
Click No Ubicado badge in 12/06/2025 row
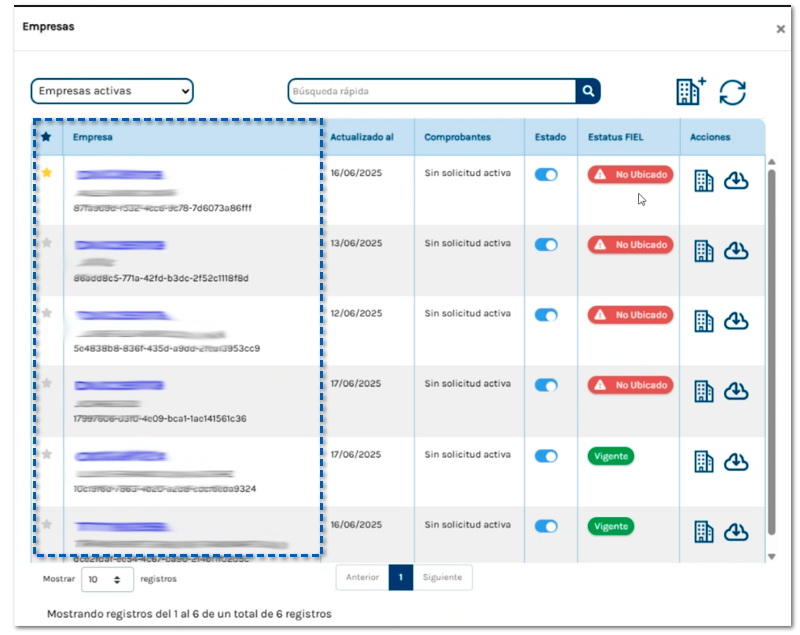pyautogui.click(x=630, y=315)
